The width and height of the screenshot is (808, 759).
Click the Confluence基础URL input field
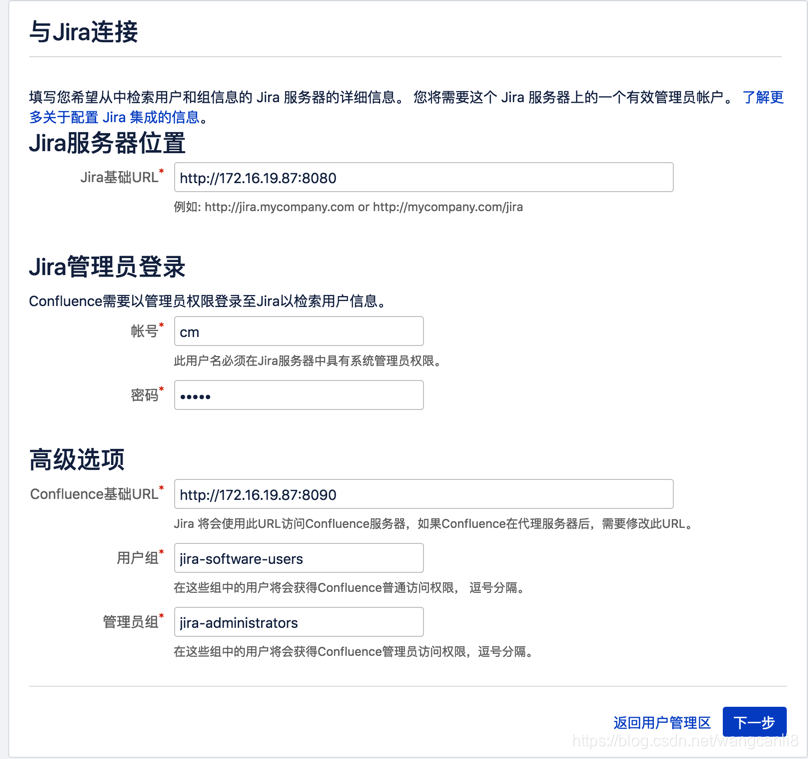[x=424, y=494]
